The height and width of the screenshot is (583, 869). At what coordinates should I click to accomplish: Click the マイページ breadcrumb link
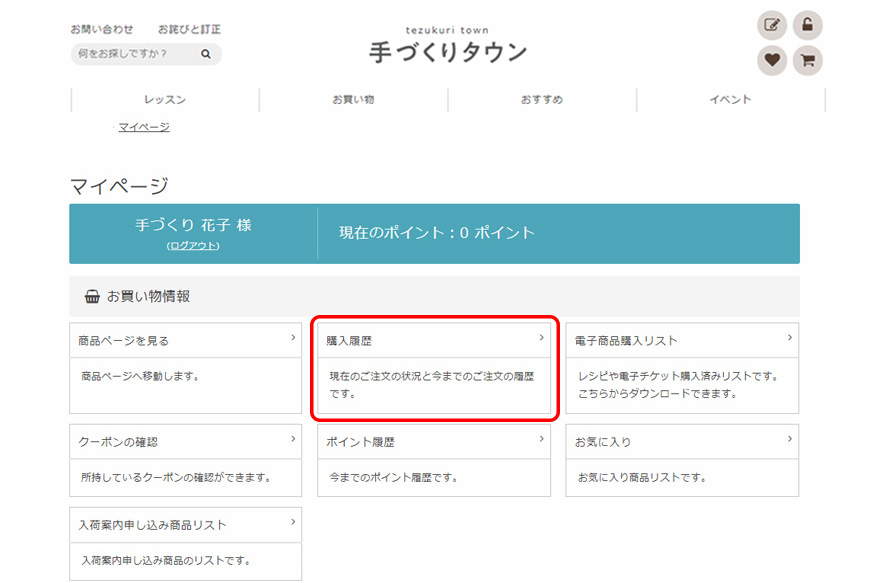click(x=143, y=127)
